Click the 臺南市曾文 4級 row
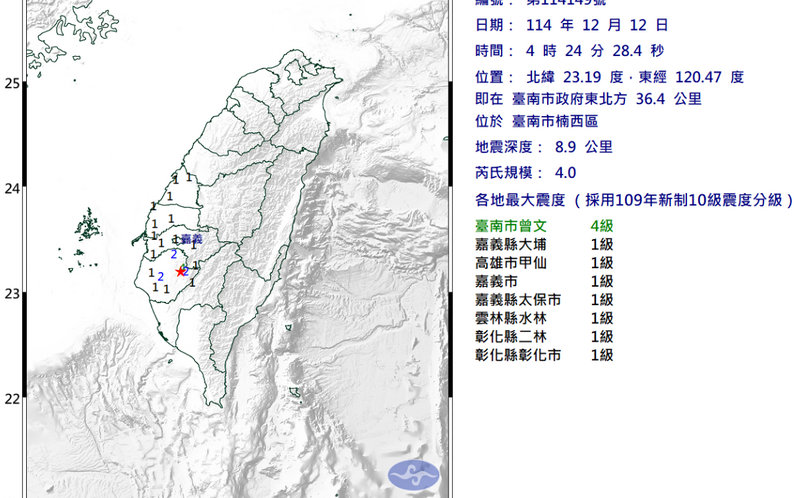Viewport: 800px width, 498px height. pyautogui.click(x=544, y=226)
